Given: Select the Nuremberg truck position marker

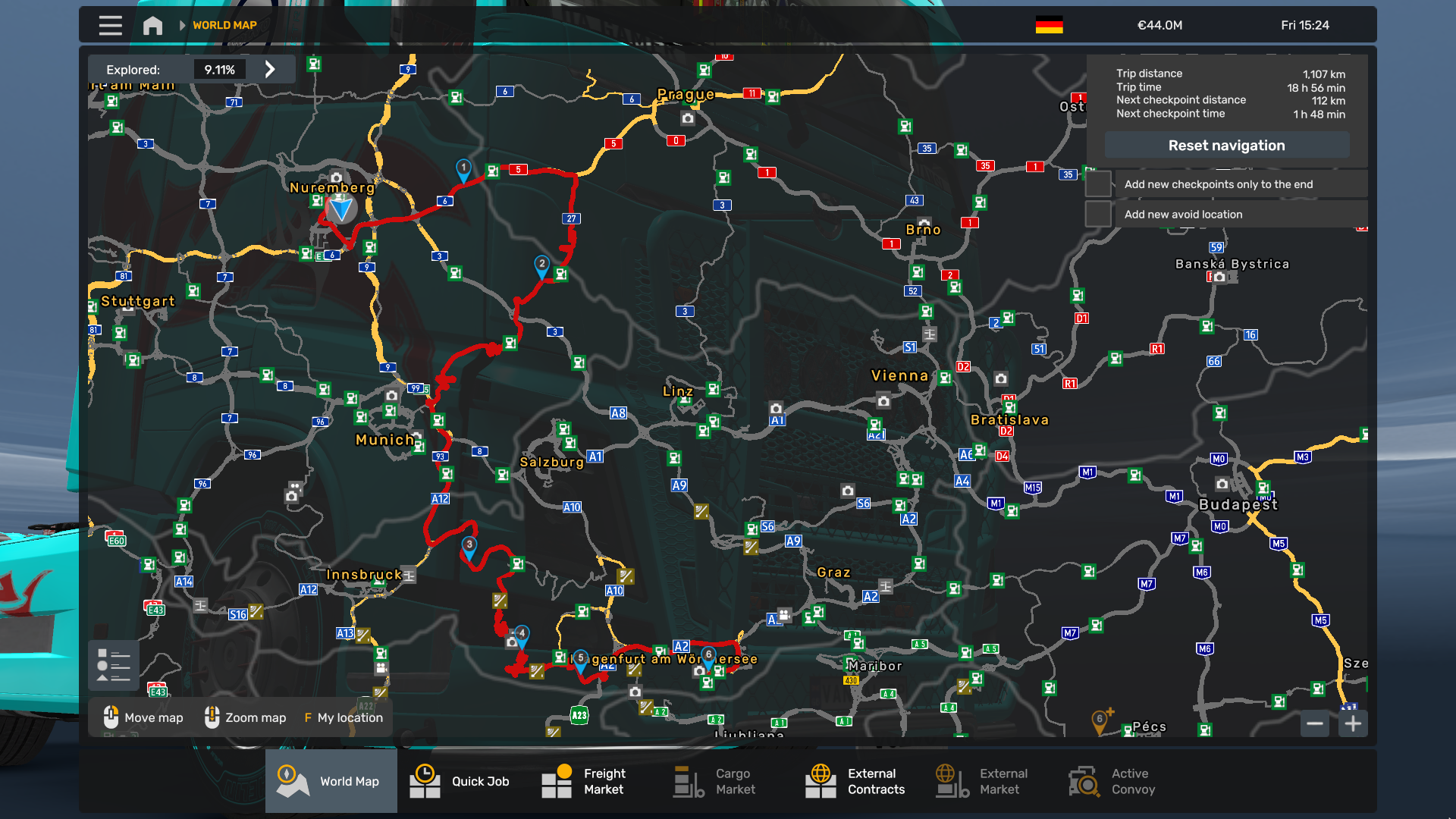Looking at the screenshot, I should pos(341,208).
